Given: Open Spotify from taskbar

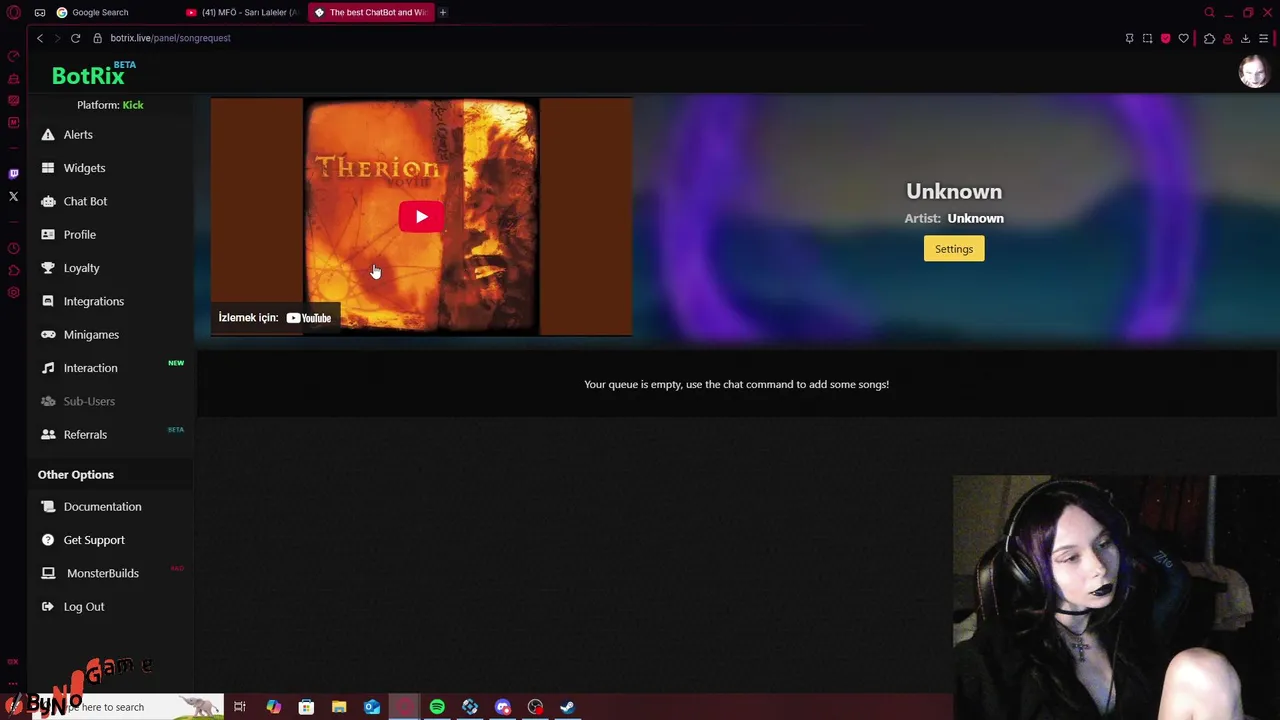Looking at the screenshot, I should click(437, 707).
